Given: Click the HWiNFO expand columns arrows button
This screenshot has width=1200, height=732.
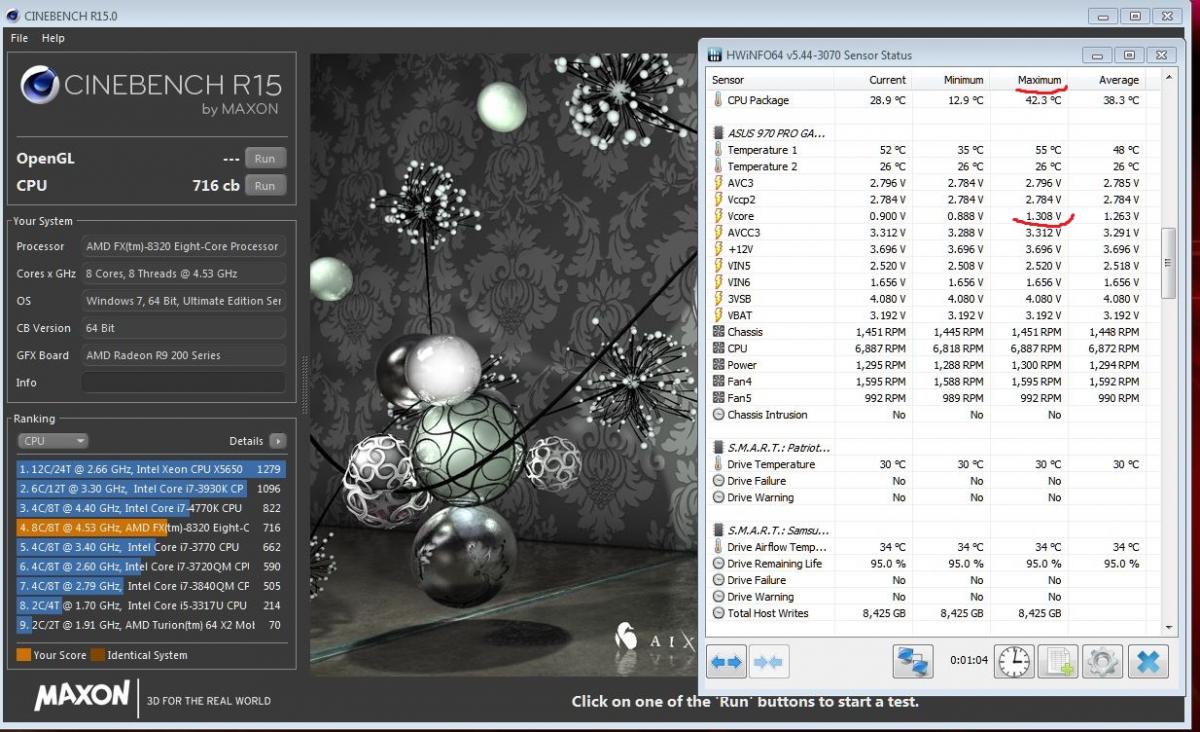Looking at the screenshot, I should (727, 662).
